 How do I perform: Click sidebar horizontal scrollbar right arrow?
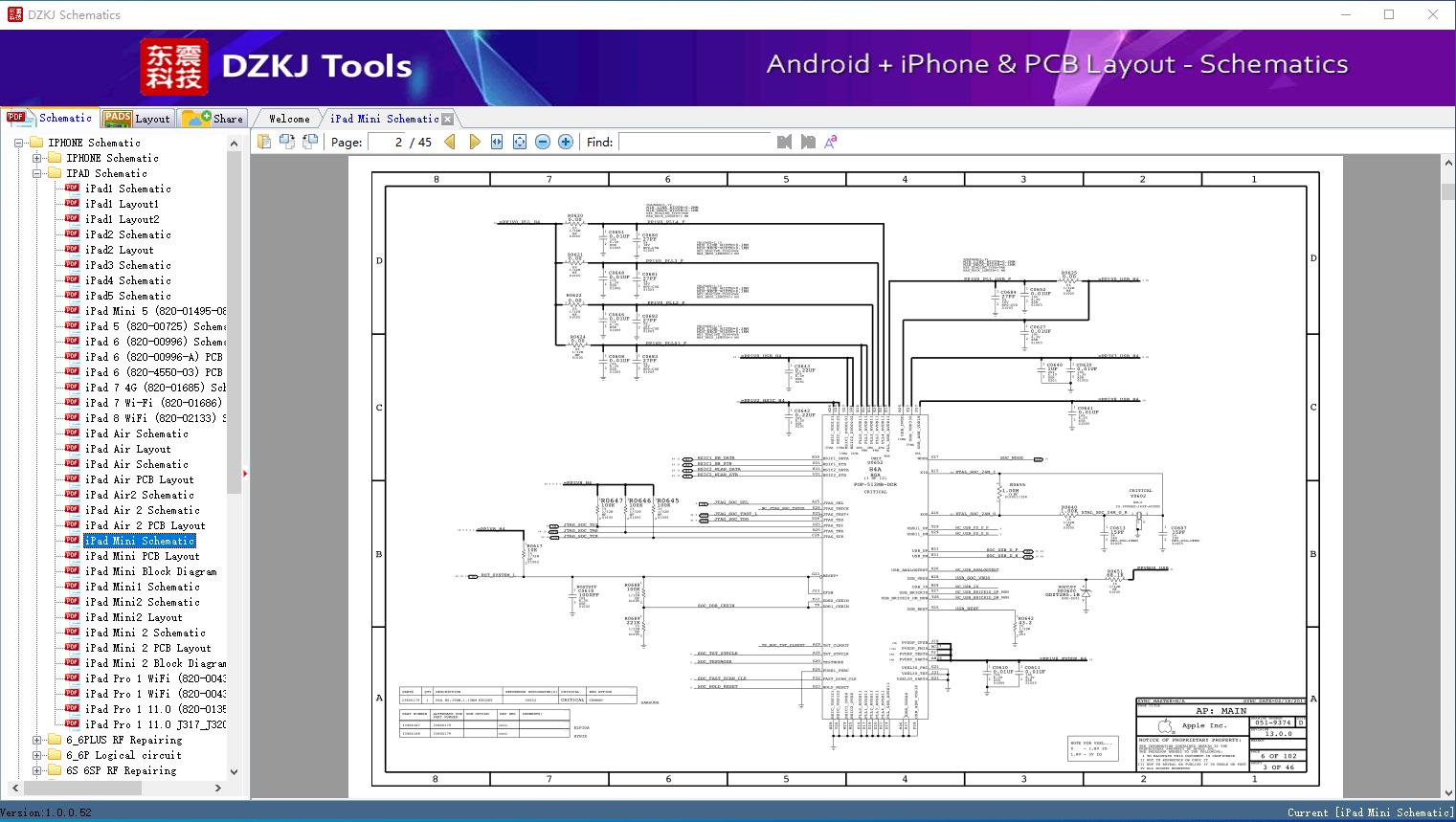point(218,788)
